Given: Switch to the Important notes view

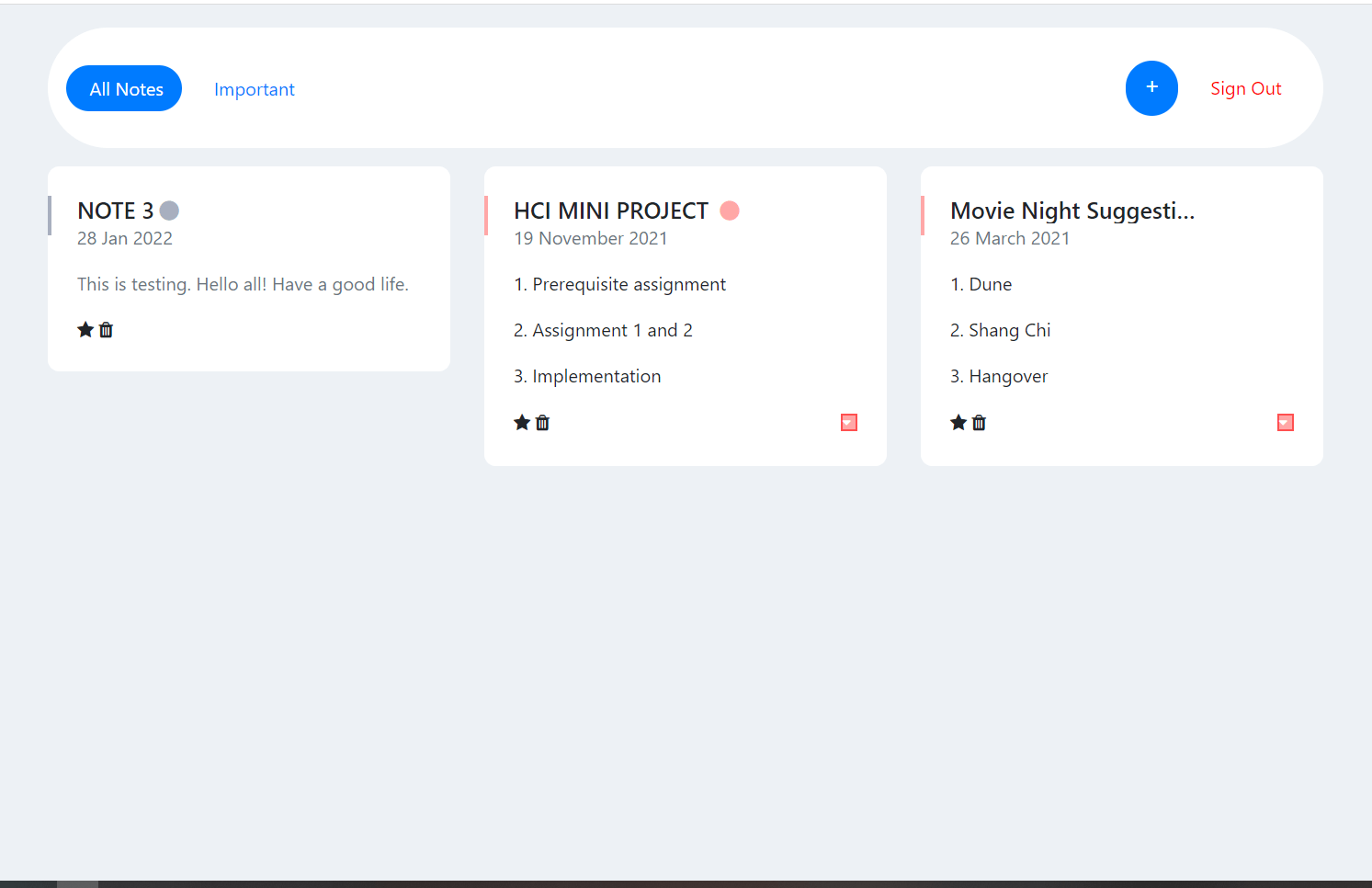Looking at the screenshot, I should tap(255, 88).
